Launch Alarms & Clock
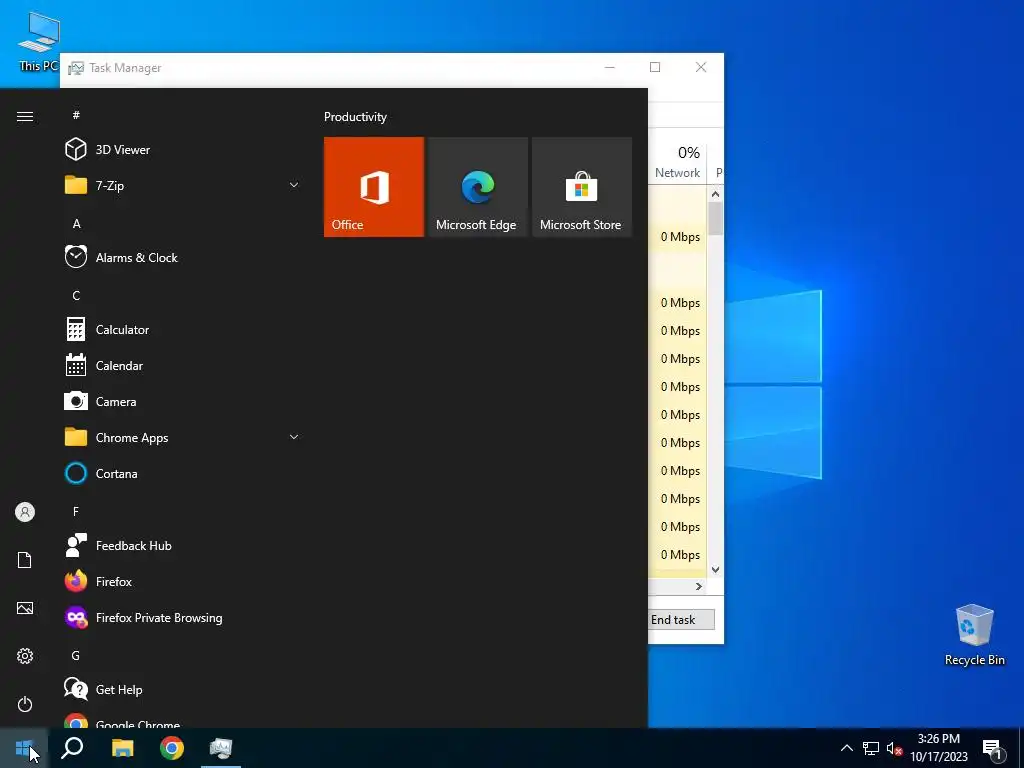 coord(182,257)
